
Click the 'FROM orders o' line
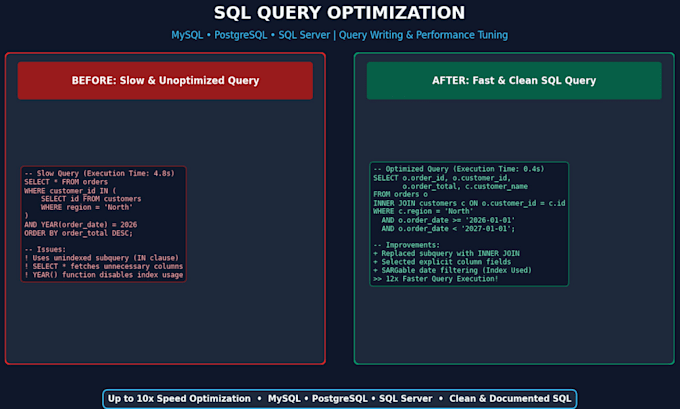[x=400, y=194]
